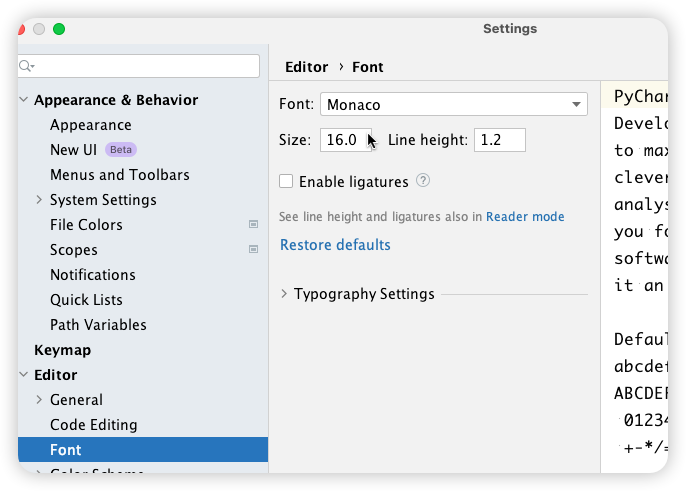Click the Line height input field
Viewport: 686px width, 491px height.
coord(500,140)
